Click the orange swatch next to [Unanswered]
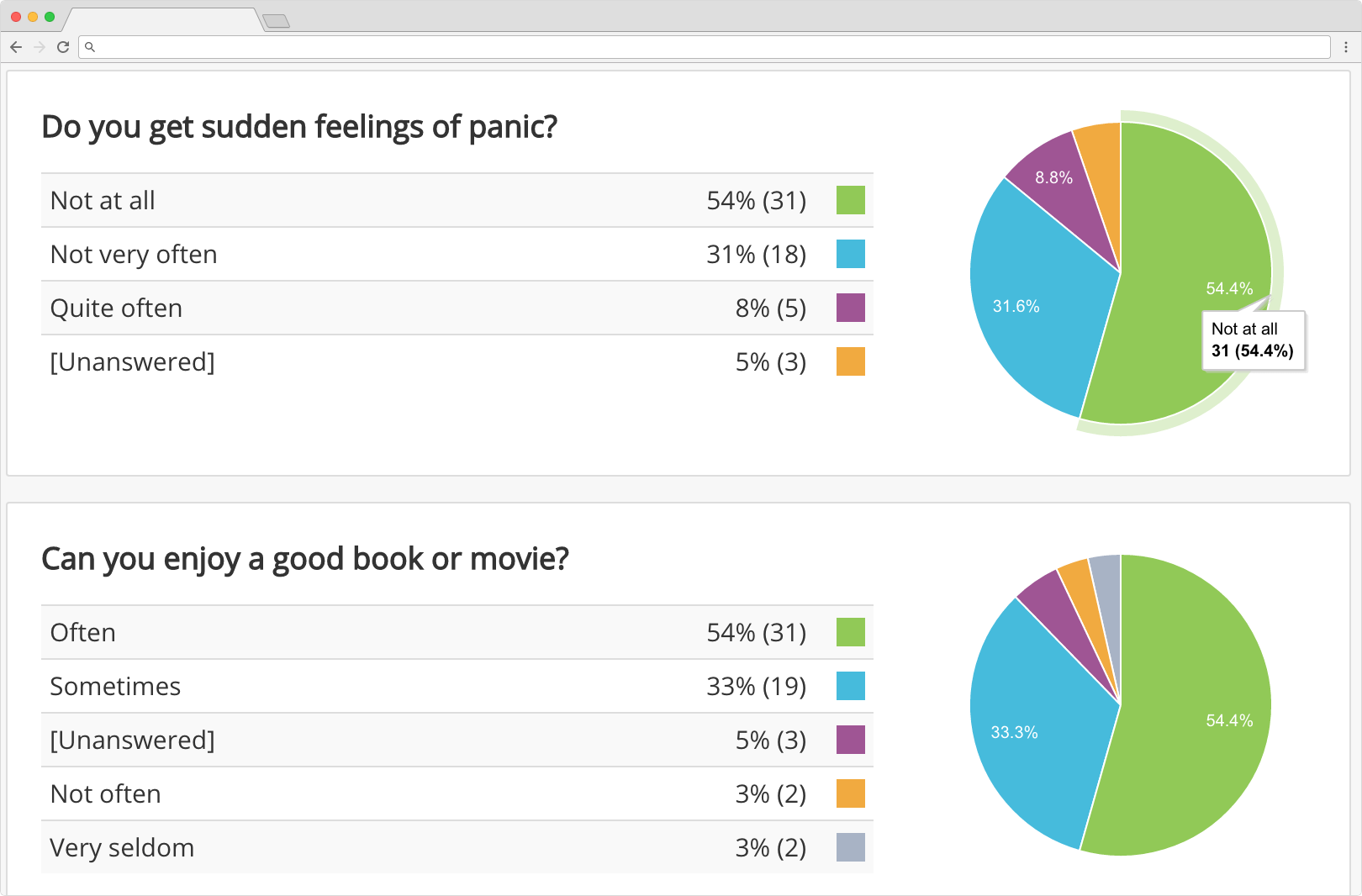1362x896 pixels. 850,361
